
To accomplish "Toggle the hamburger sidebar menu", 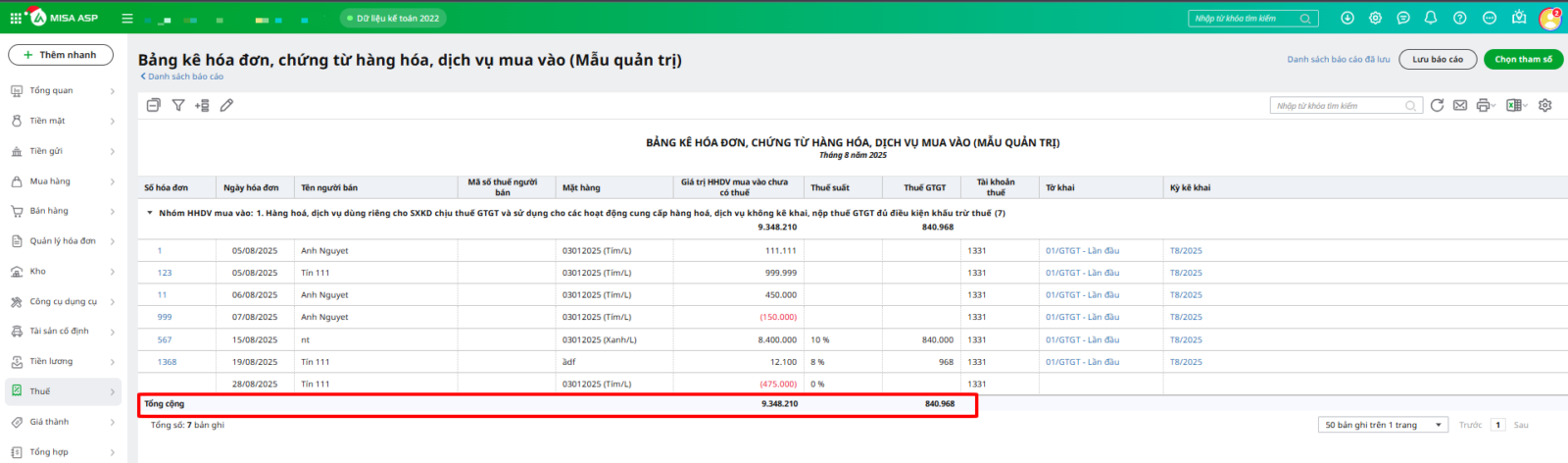I will (127, 18).
